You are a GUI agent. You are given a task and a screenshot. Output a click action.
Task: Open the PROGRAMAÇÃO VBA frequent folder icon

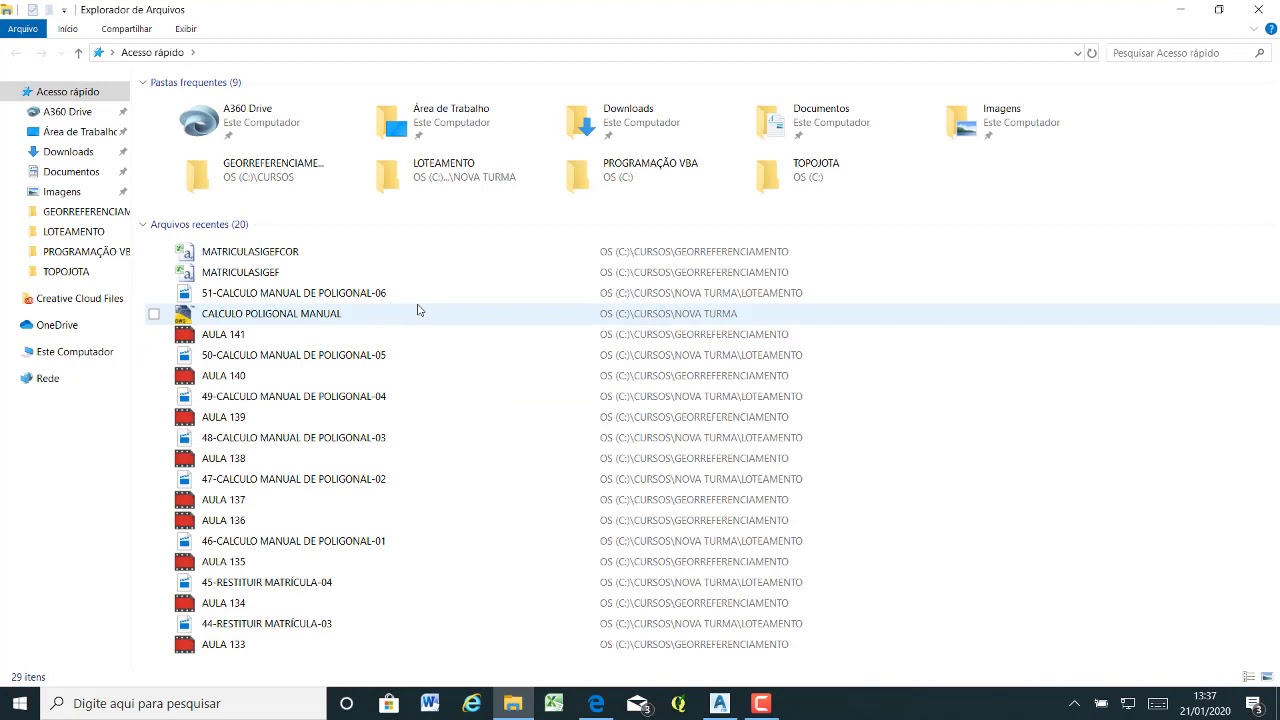coord(578,175)
